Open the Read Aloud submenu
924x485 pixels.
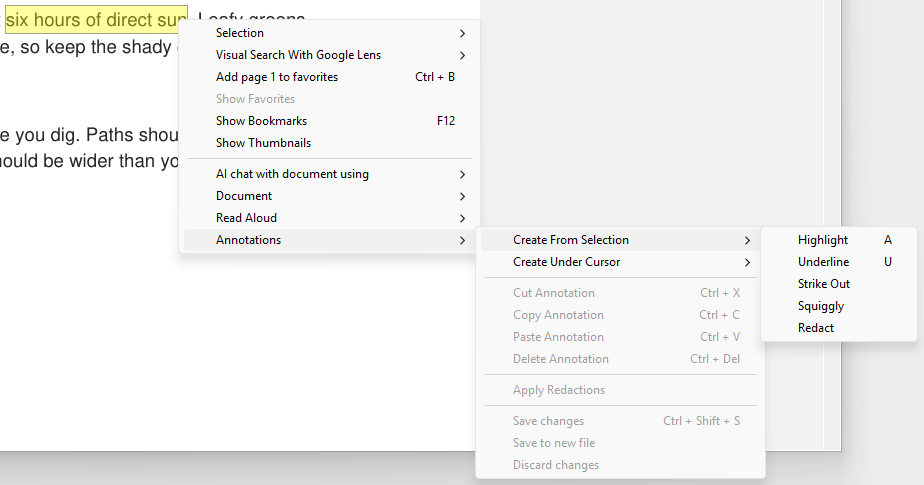[329, 217]
